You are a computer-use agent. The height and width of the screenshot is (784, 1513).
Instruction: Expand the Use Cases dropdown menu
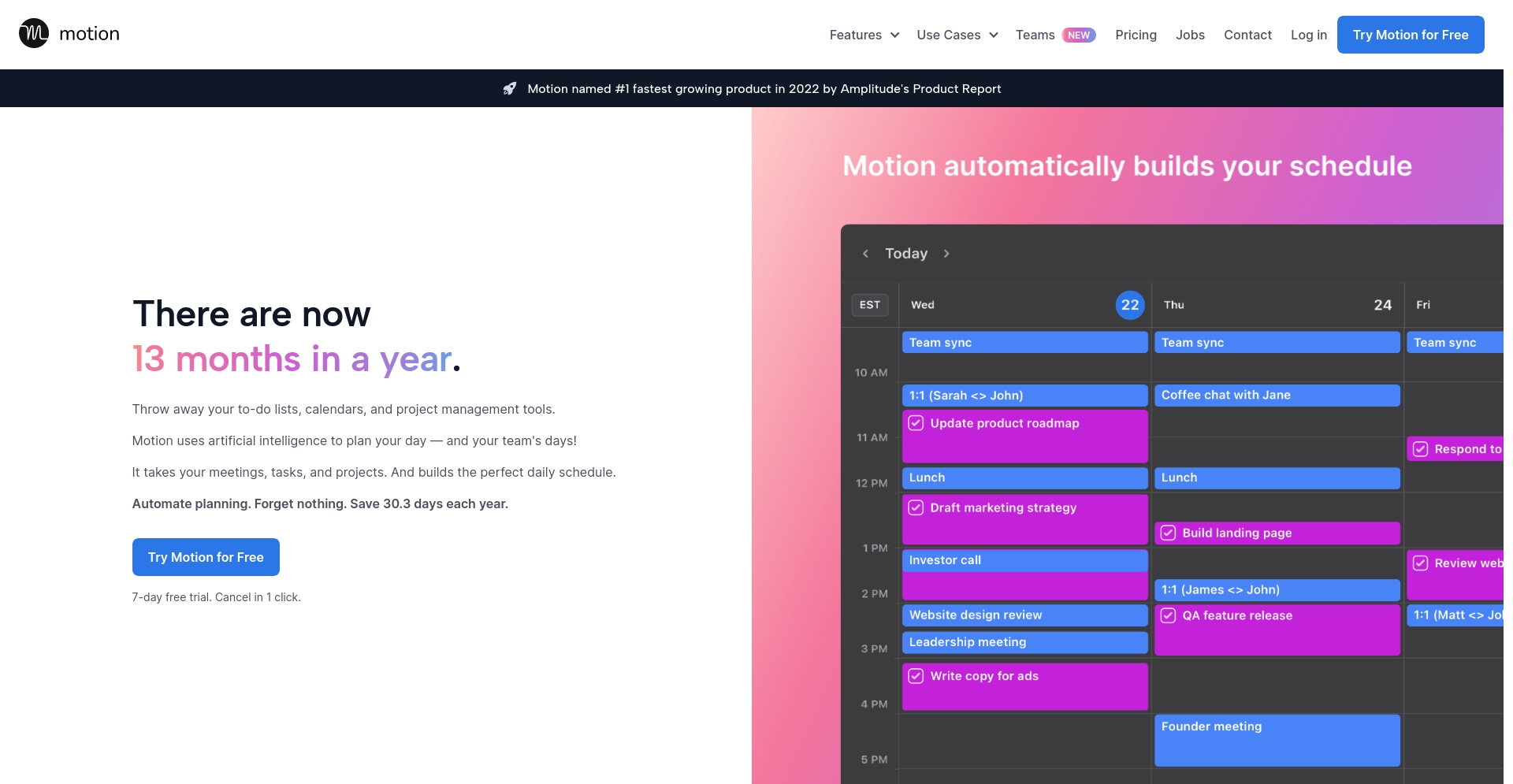(957, 35)
